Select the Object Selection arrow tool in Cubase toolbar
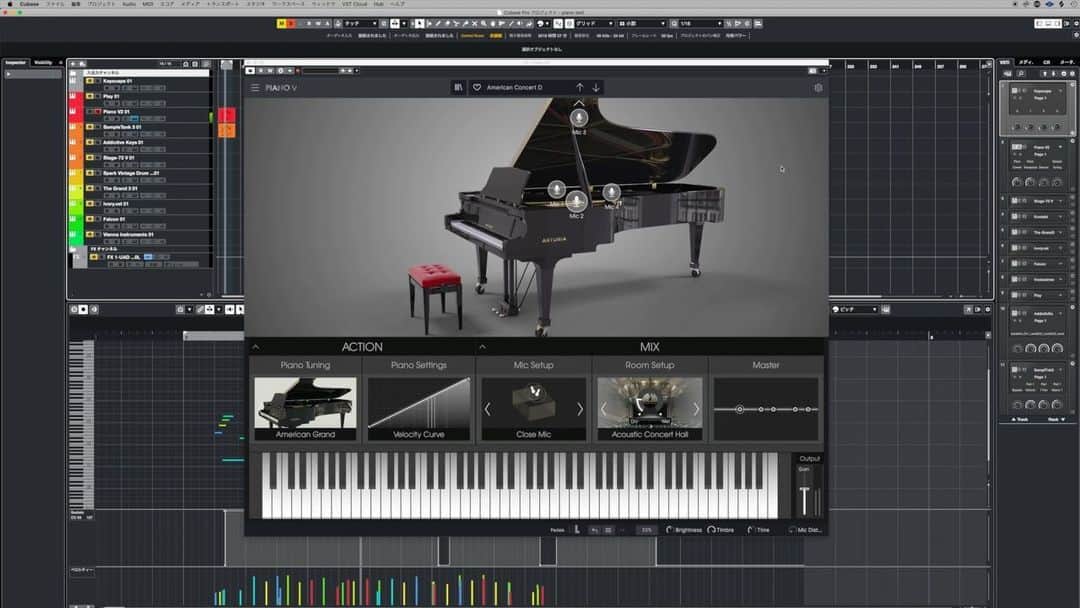The height and width of the screenshot is (608, 1080). 419,23
